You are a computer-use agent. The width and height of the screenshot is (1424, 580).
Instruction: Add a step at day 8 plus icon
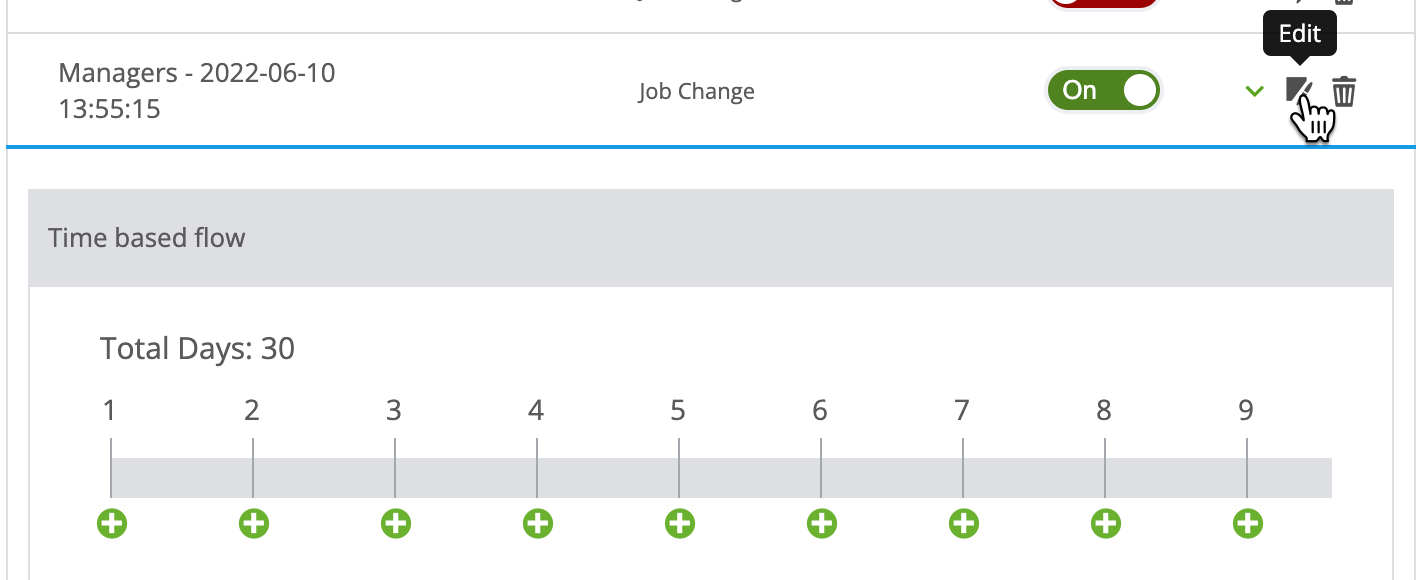tap(1105, 522)
